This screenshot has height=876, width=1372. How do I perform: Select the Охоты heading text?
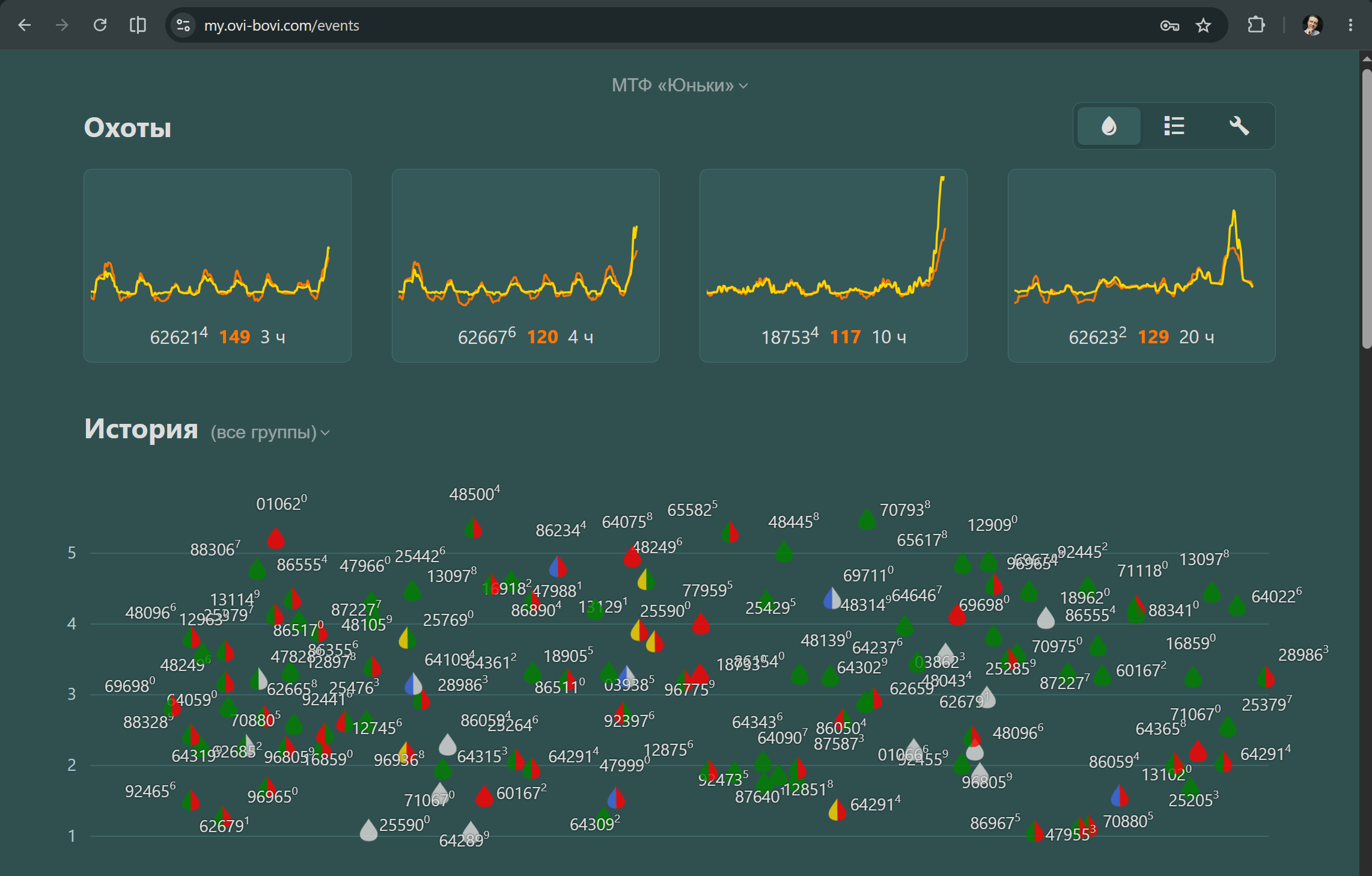click(x=127, y=127)
